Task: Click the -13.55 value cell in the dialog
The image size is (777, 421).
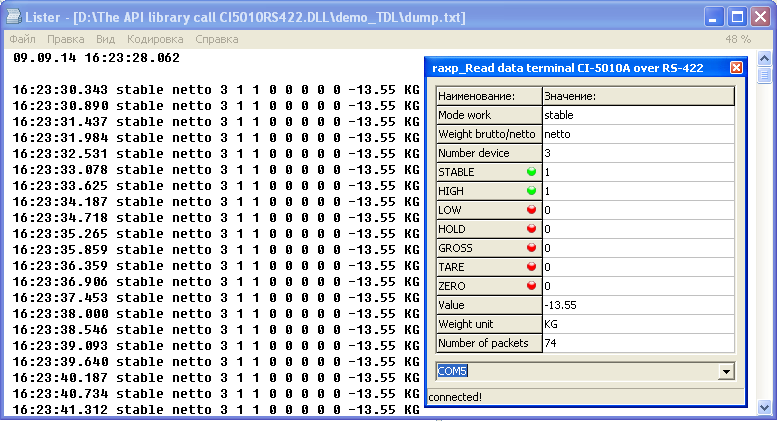Action: (x=638, y=305)
